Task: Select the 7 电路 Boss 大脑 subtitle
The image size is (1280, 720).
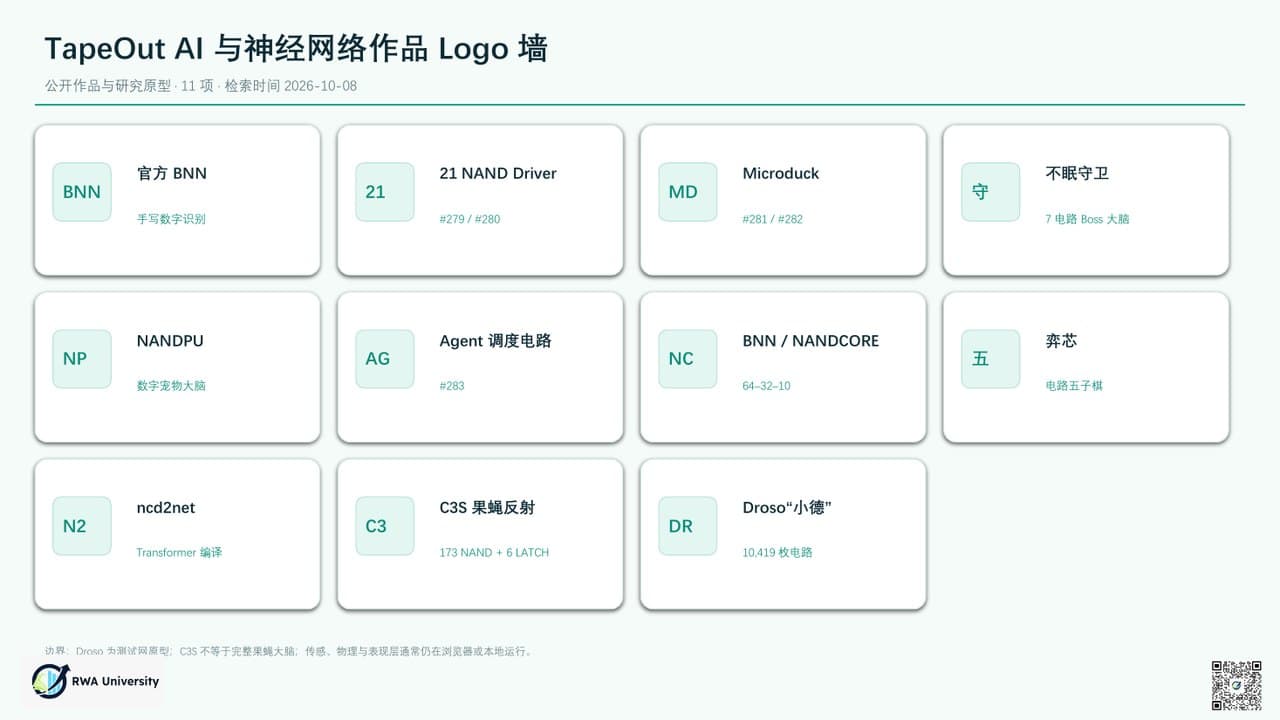Action: pos(1088,218)
